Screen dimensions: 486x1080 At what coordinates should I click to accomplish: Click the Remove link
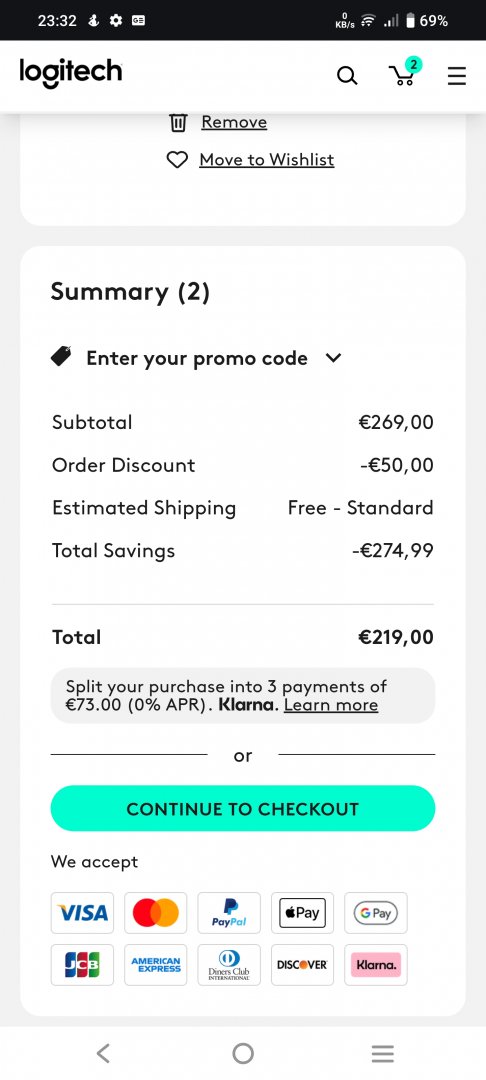234,122
